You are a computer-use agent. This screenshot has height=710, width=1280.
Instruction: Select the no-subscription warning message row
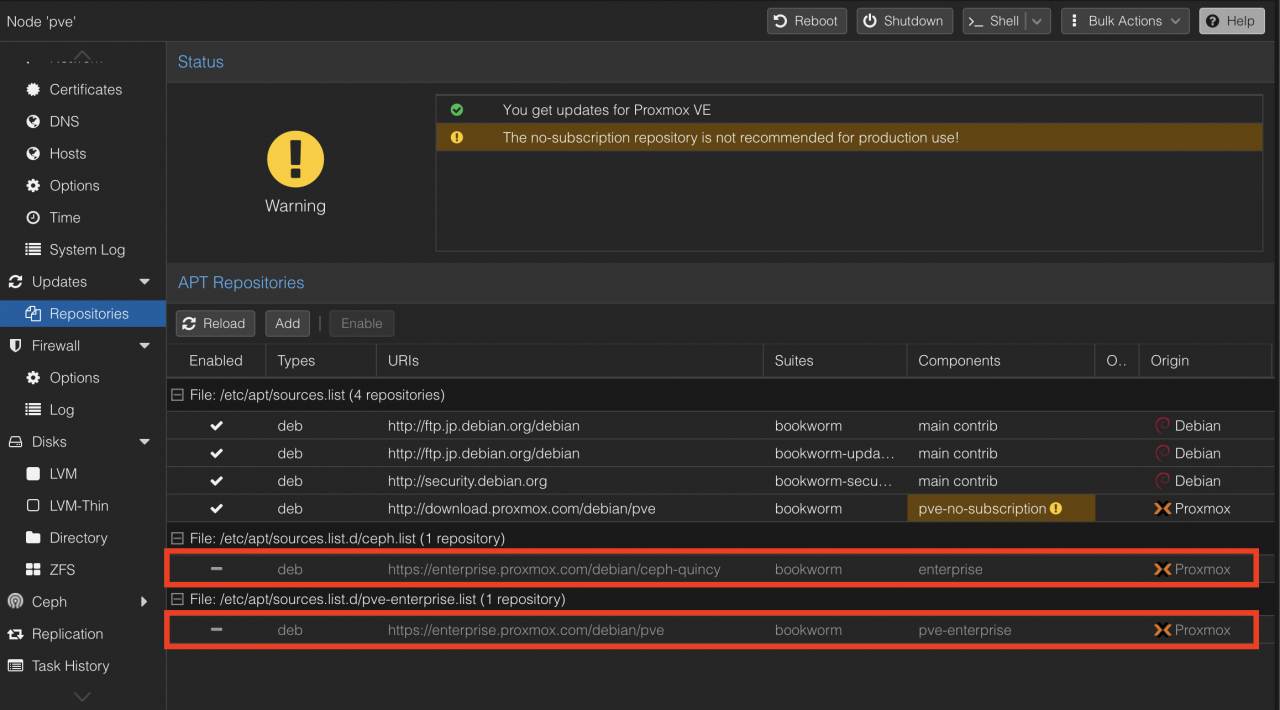pyautogui.click(x=849, y=137)
